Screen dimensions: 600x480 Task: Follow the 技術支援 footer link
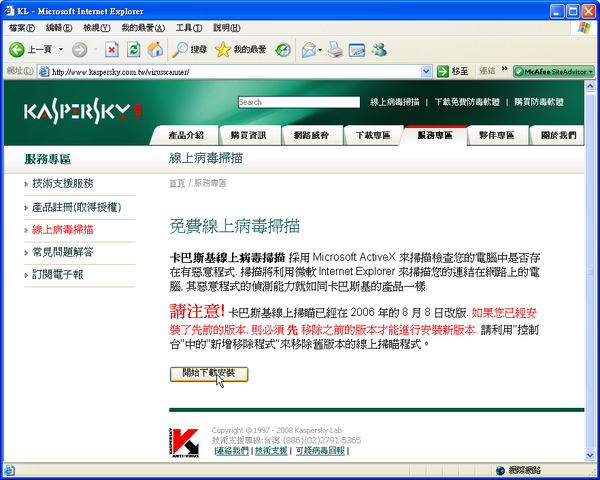(271, 451)
